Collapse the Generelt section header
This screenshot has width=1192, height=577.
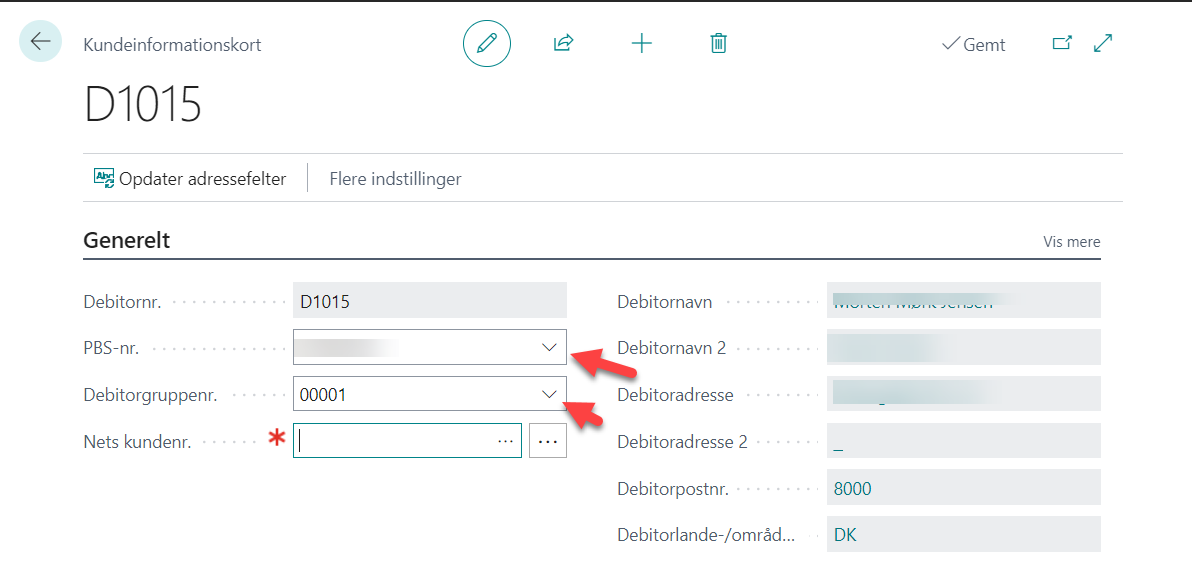point(127,241)
